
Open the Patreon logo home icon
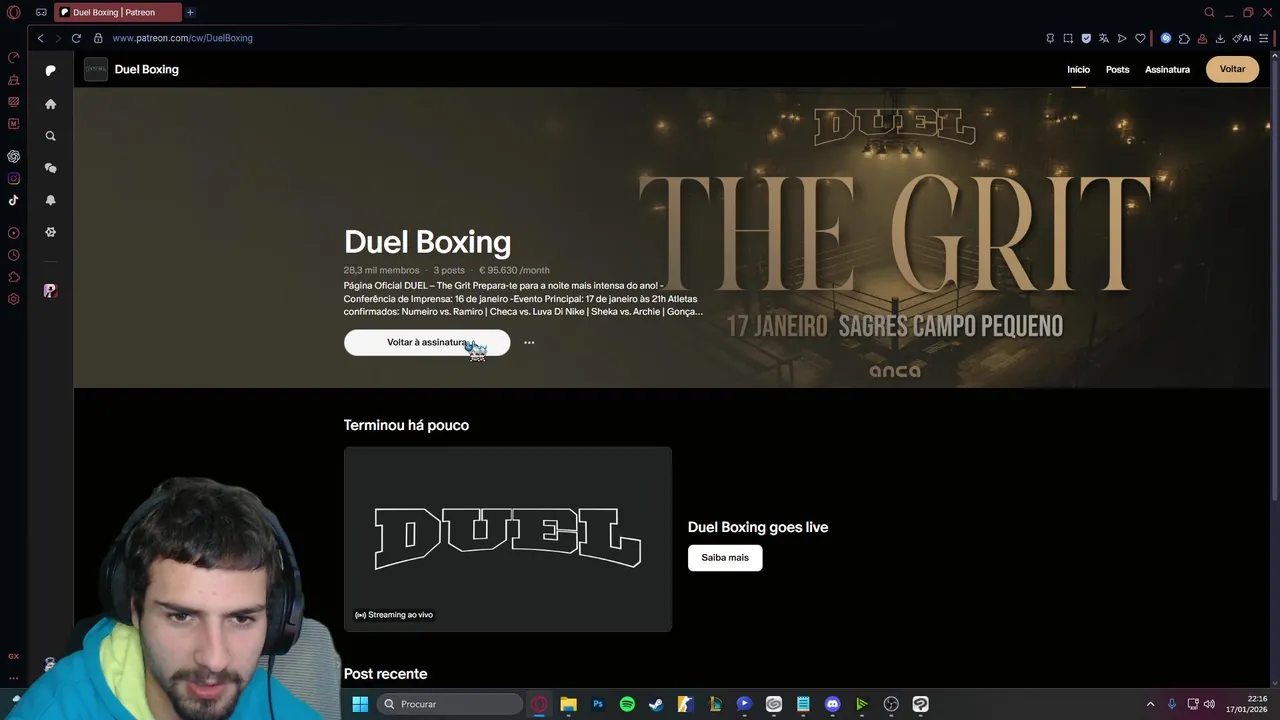50,71
